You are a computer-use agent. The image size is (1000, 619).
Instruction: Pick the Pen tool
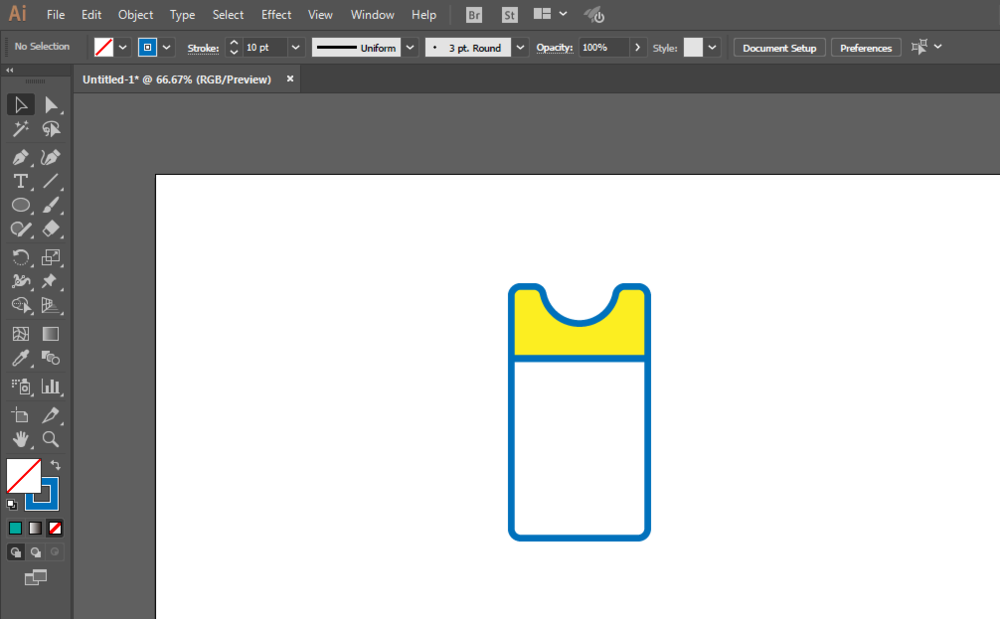coord(20,157)
